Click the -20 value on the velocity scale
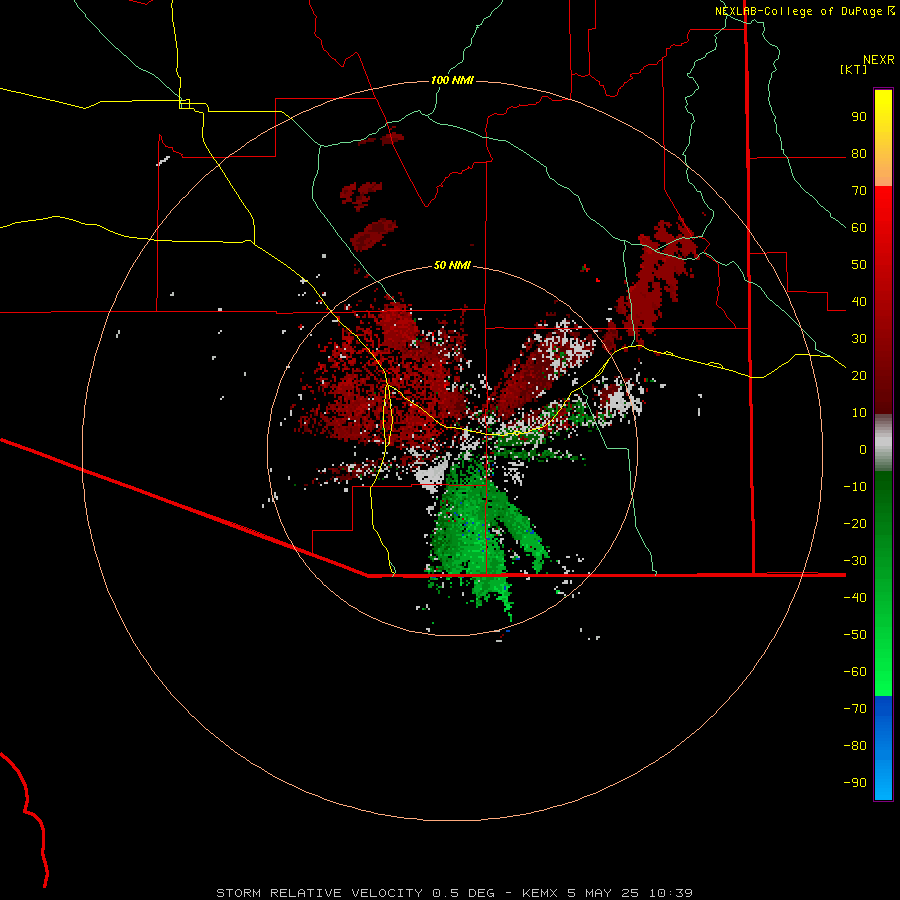 click(855, 524)
